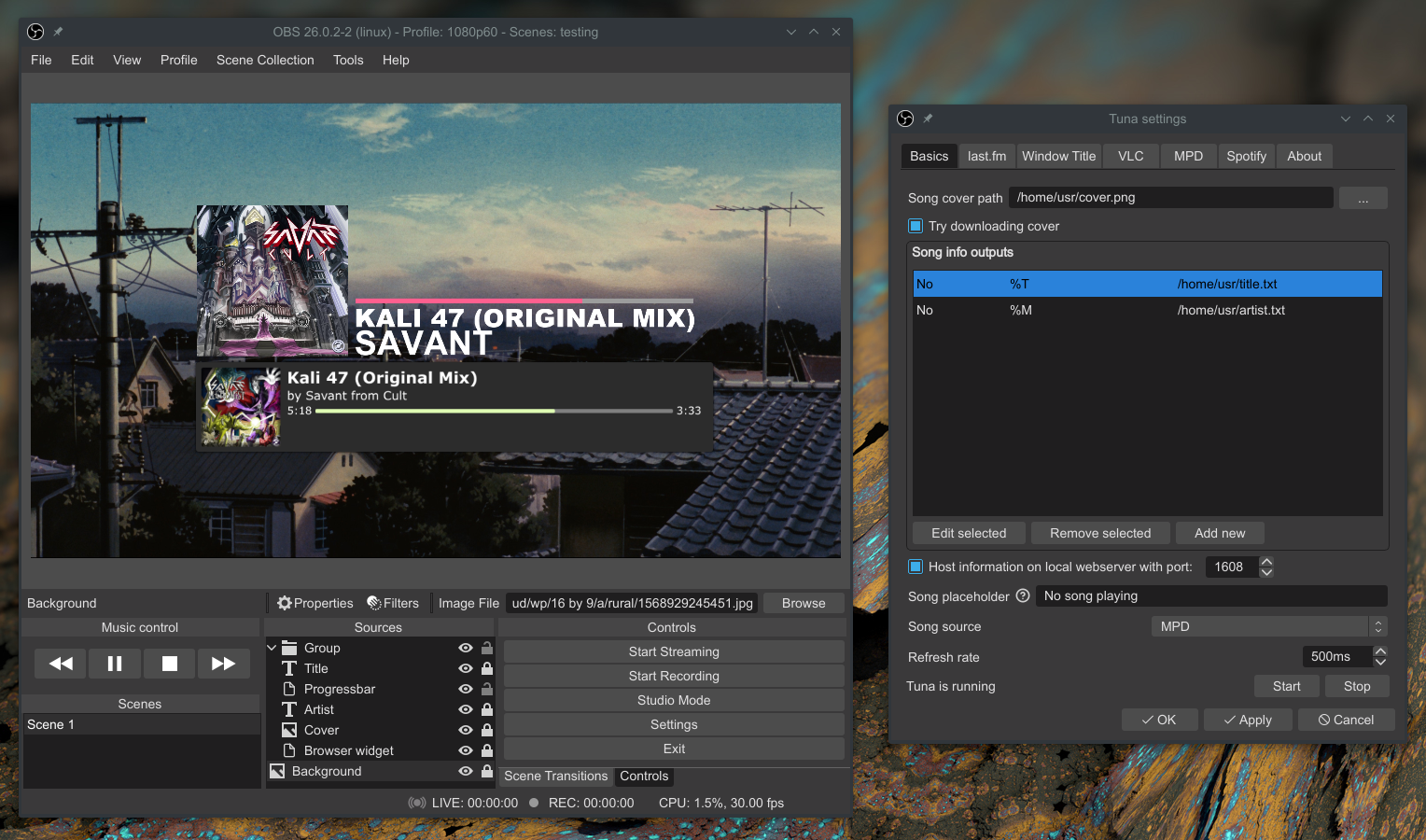Screen dimensions: 1426x840
Task: Open the Tools menu
Action: (x=348, y=60)
